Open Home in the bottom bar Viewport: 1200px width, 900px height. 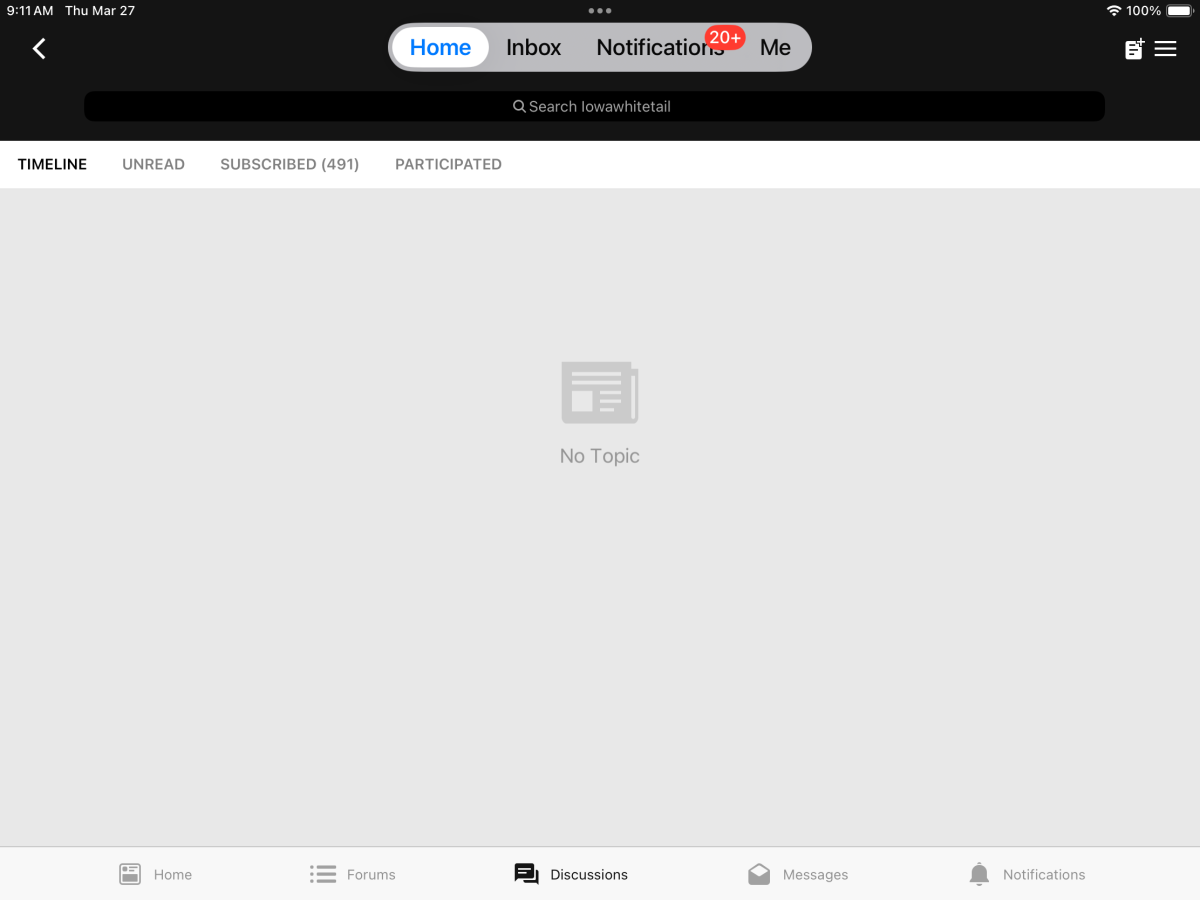[155, 874]
